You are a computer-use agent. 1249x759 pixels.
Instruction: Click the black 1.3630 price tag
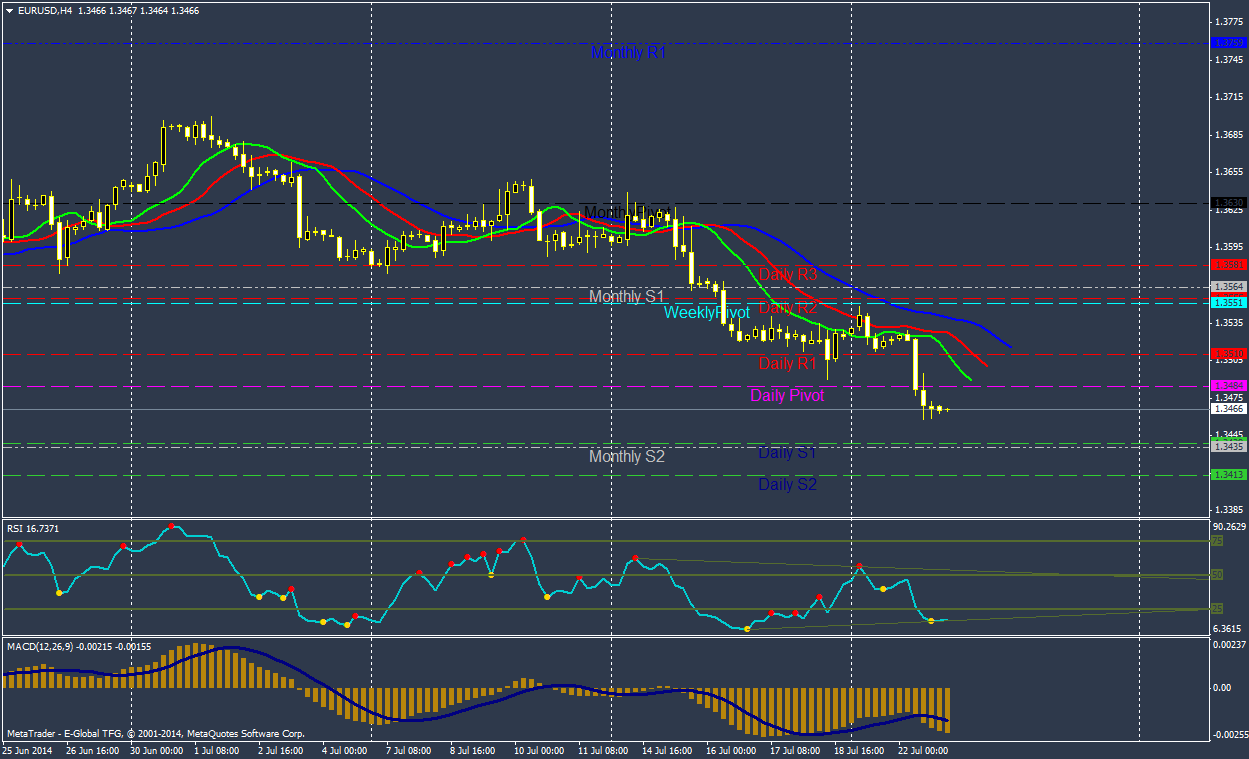[1227, 203]
